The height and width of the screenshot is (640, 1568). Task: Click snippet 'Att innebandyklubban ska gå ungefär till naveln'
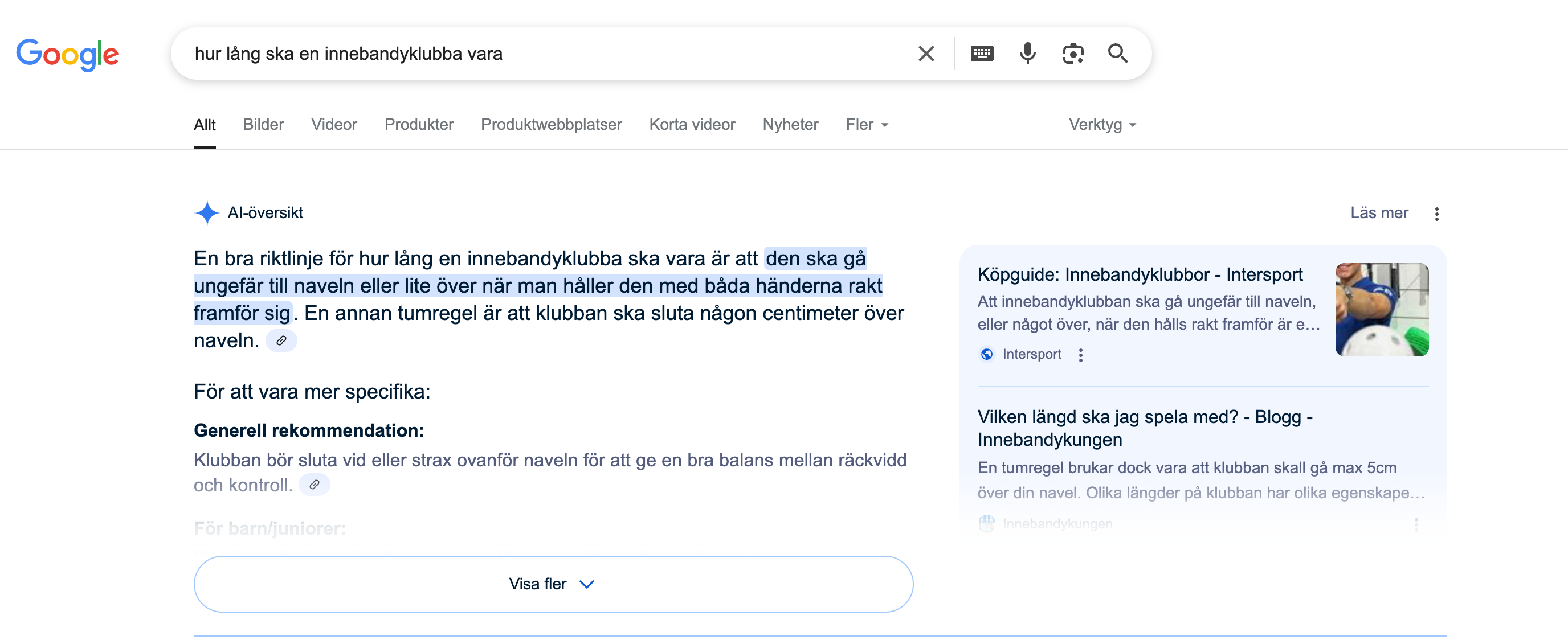coord(1148,313)
